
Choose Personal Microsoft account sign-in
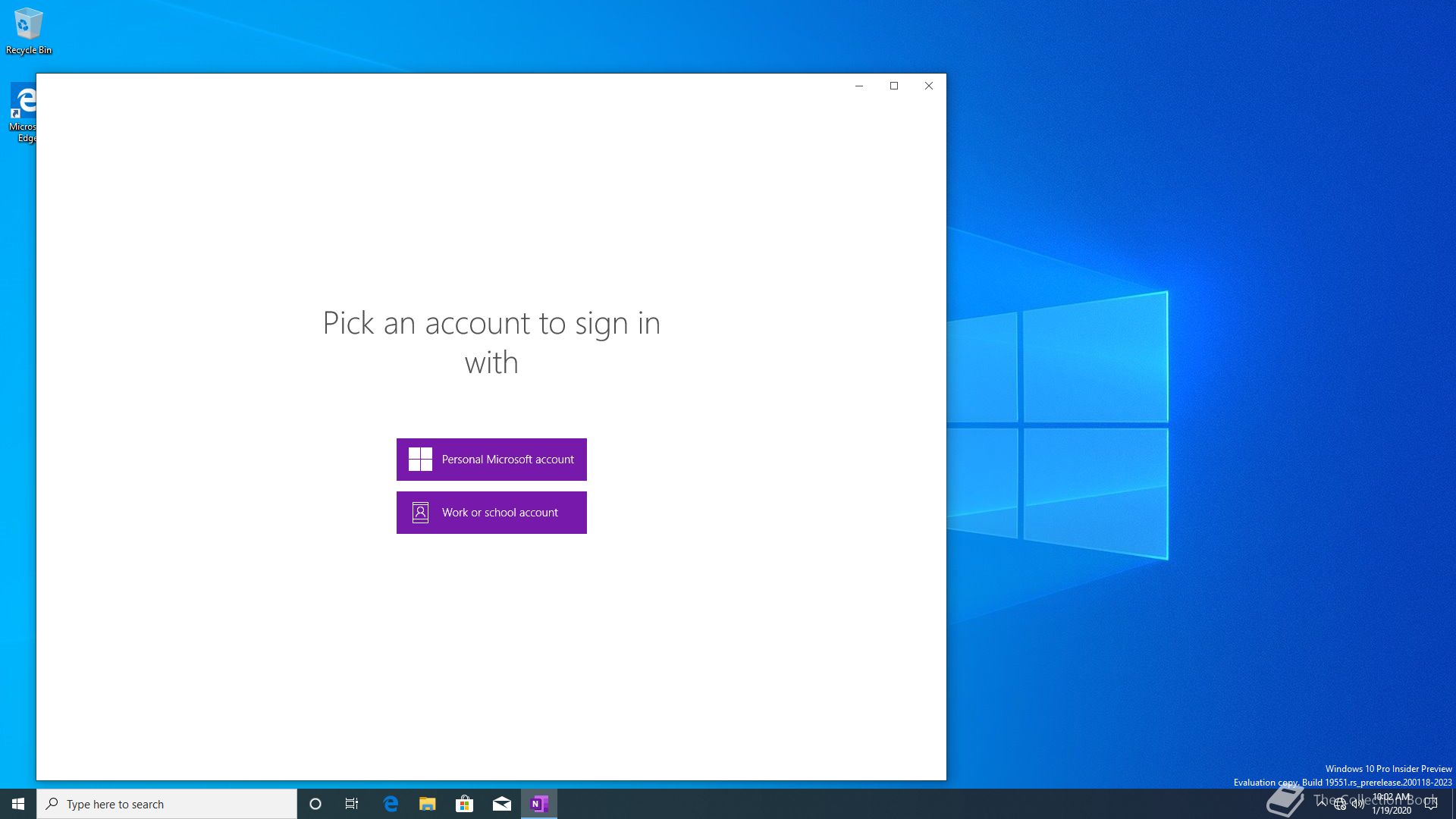pyautogui.click(x=491, y=460)
